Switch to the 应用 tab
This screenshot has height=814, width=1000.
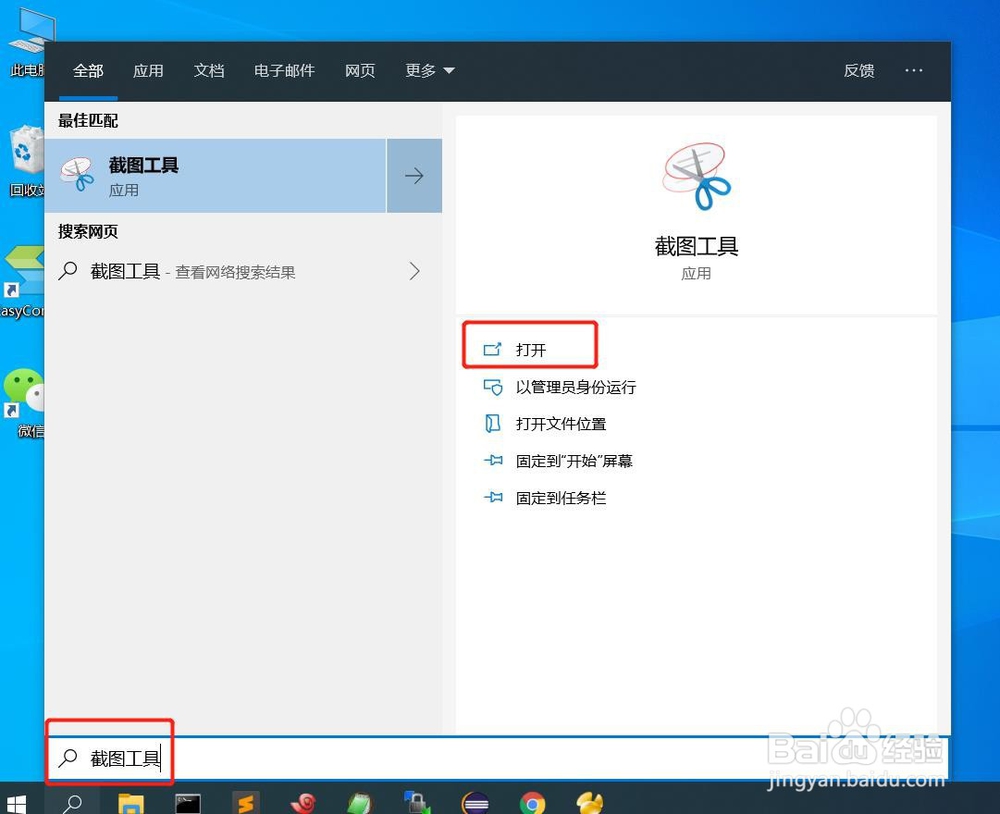coord(148,70)
